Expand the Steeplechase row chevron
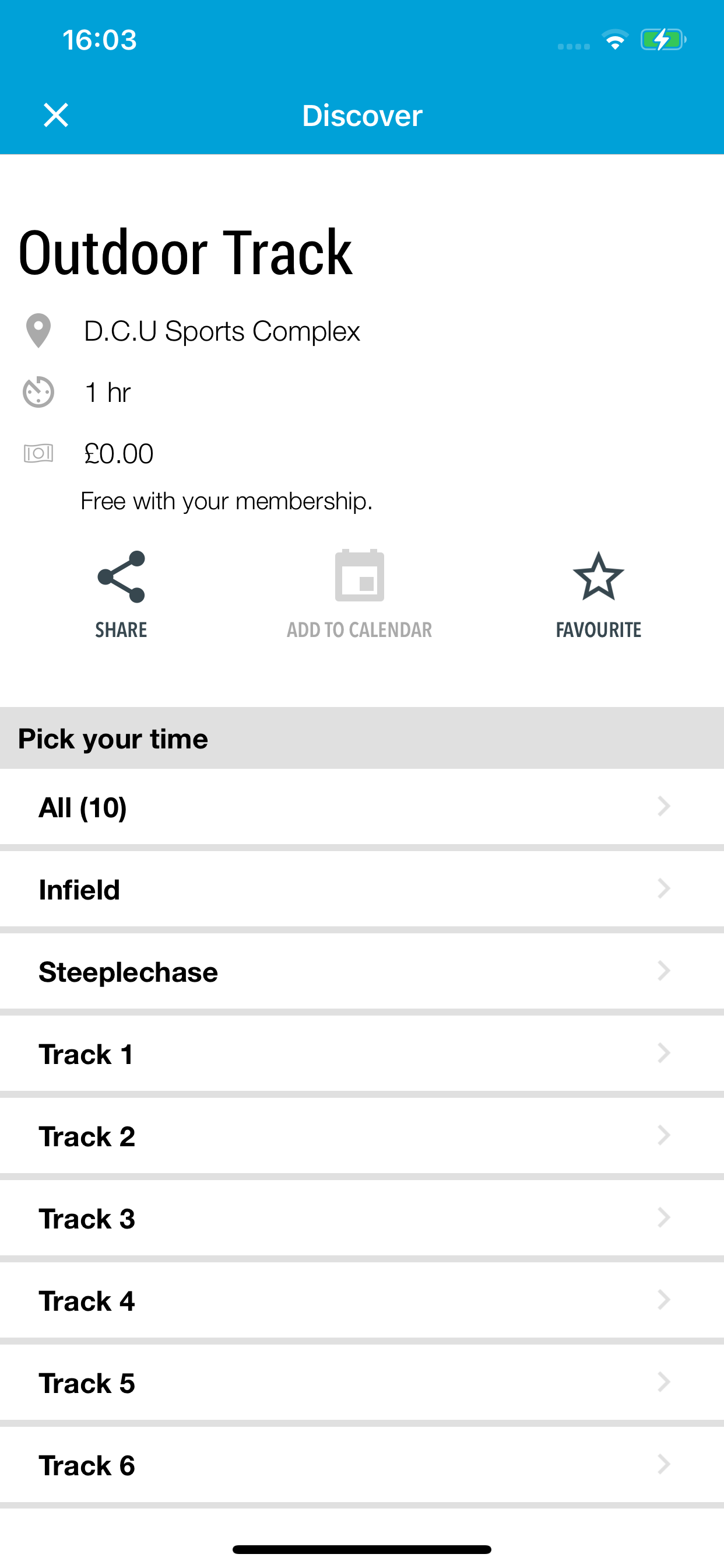The width and height of the screenshot is (724, 1568). tap(664, 971)
